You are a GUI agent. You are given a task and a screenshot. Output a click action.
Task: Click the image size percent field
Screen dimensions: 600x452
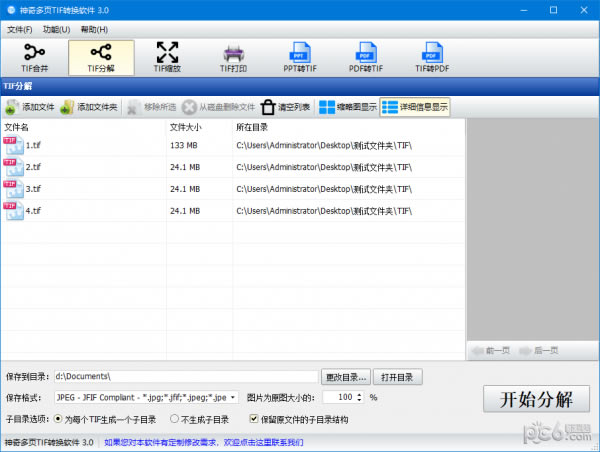(339, 397)
